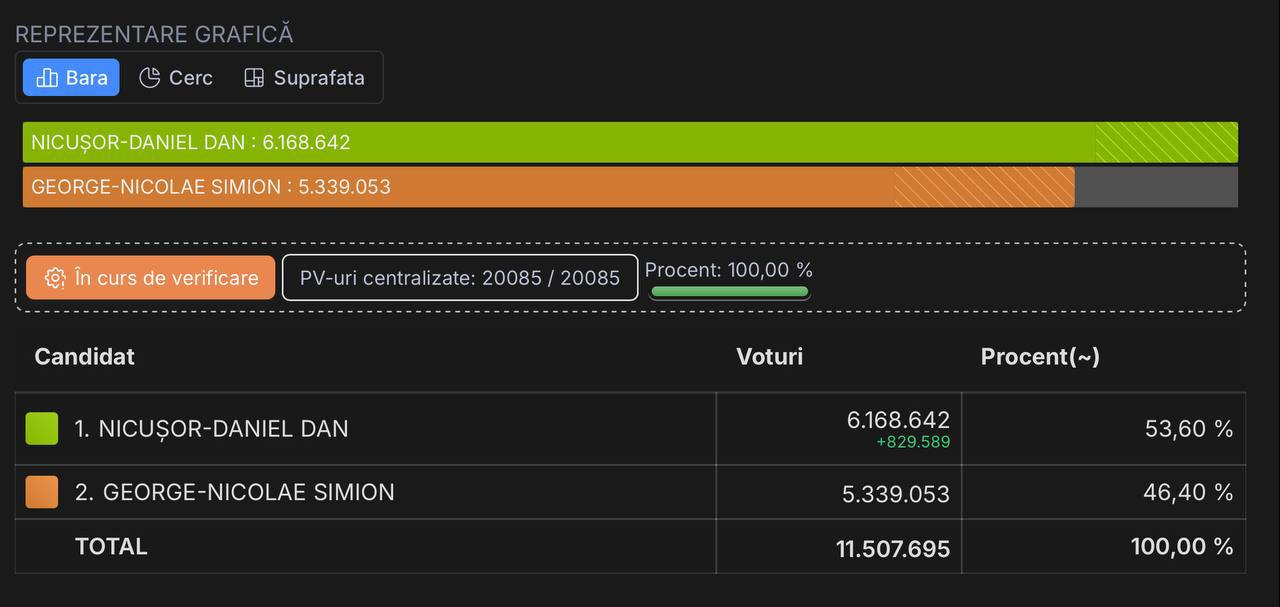Select the Bara chart view
1280x607 pixels.
71,78
